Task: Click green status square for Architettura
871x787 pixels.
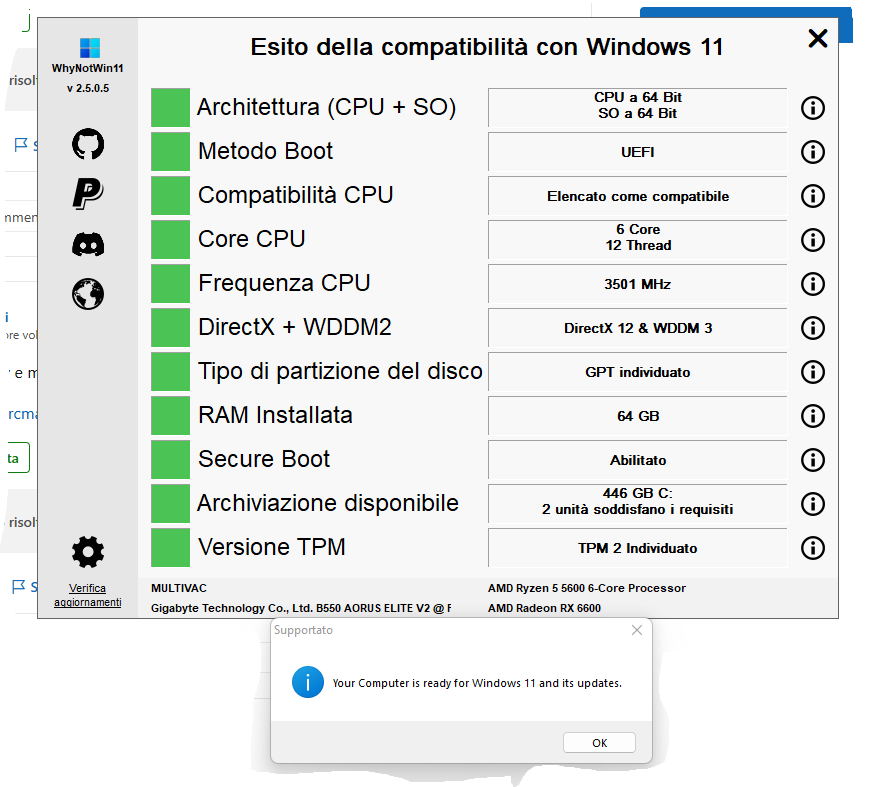Action: click(171, 108)
